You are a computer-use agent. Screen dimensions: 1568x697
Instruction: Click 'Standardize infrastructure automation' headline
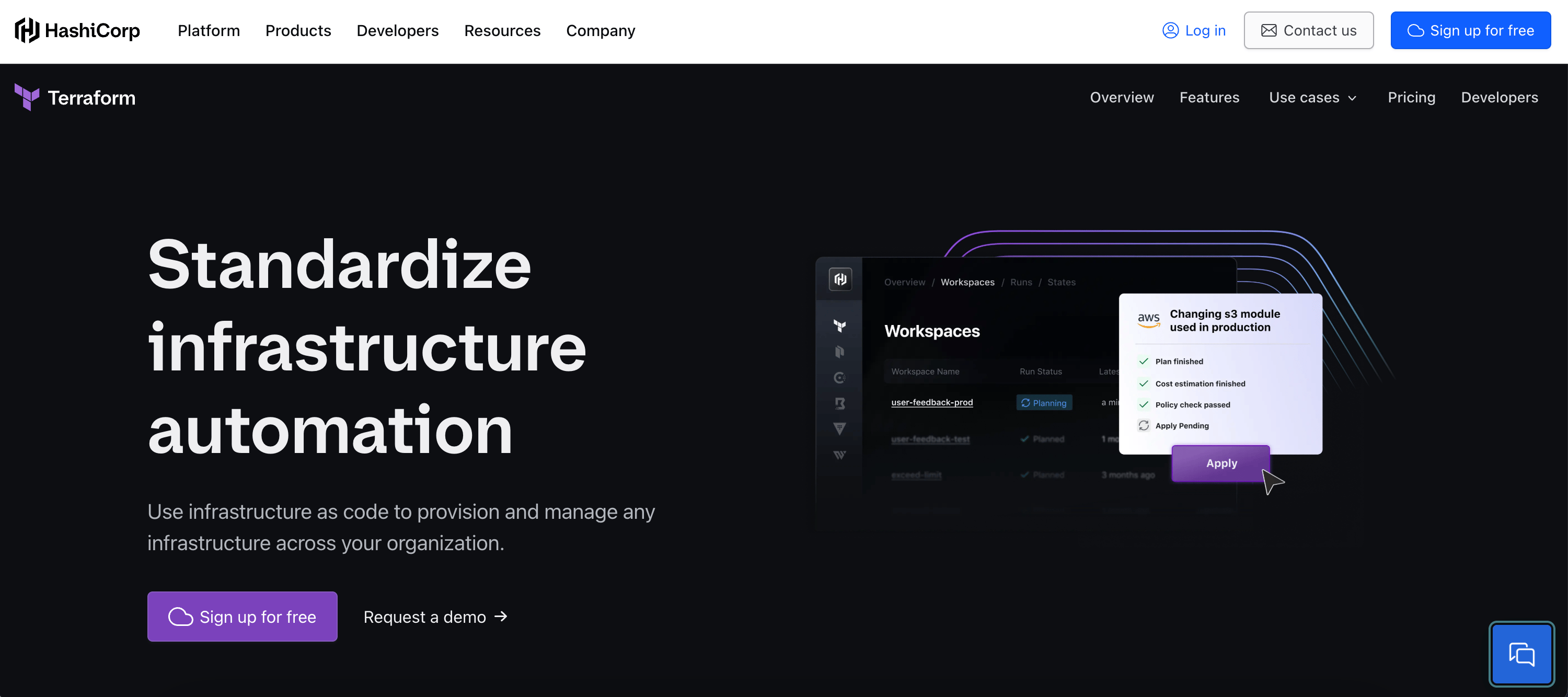[x=366, y=347]
